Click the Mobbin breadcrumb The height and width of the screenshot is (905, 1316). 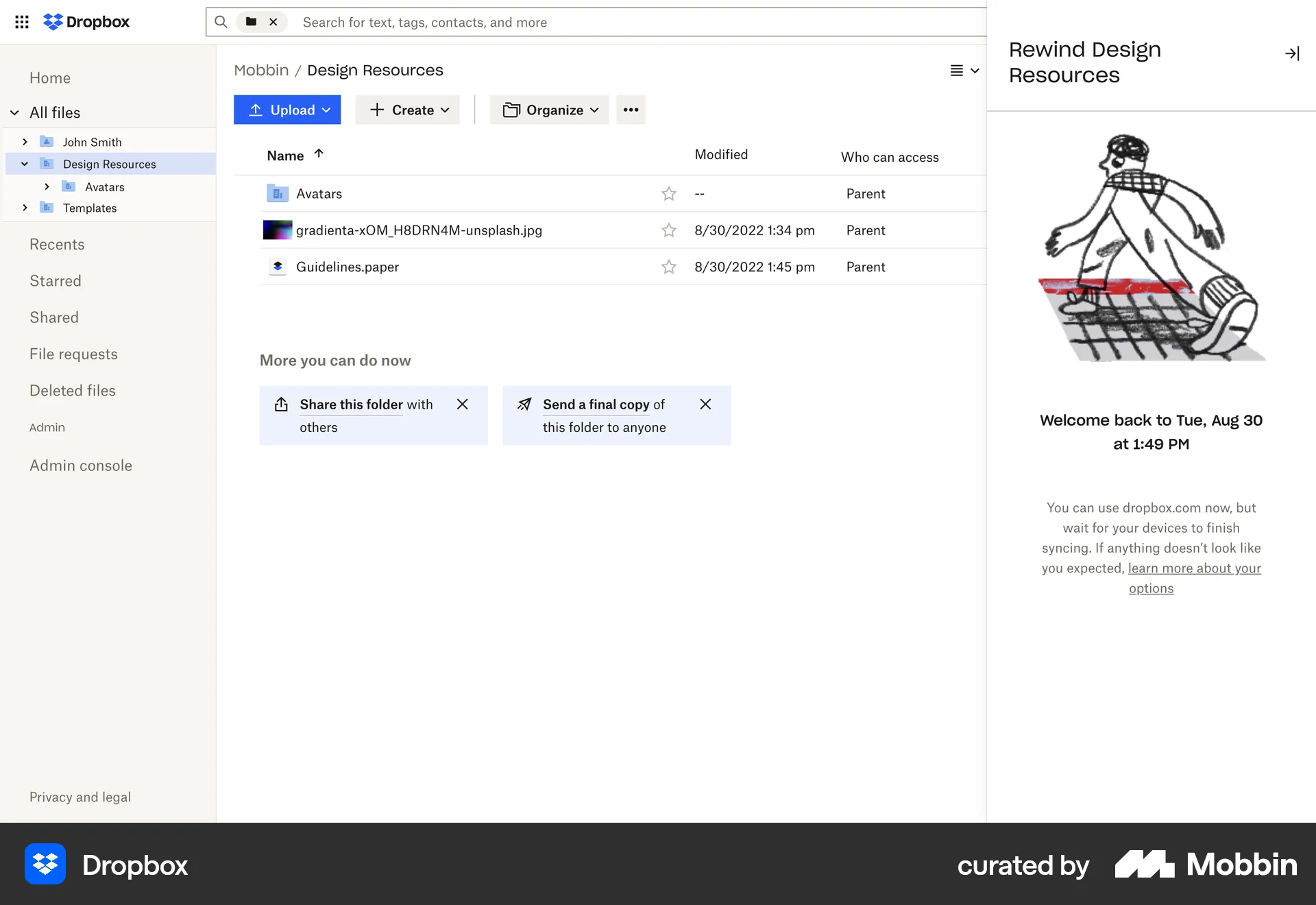(x=261, y=71)
